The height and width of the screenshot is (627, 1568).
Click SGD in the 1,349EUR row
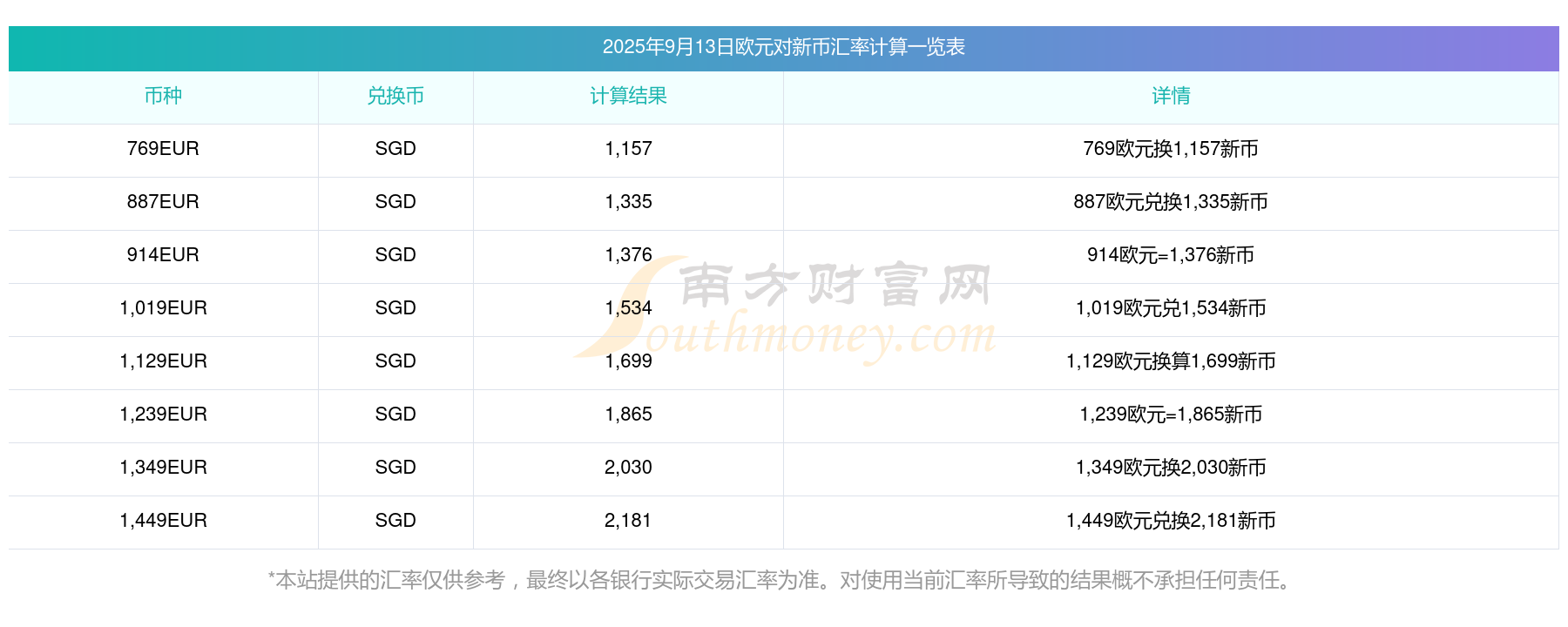click(395, 468)
